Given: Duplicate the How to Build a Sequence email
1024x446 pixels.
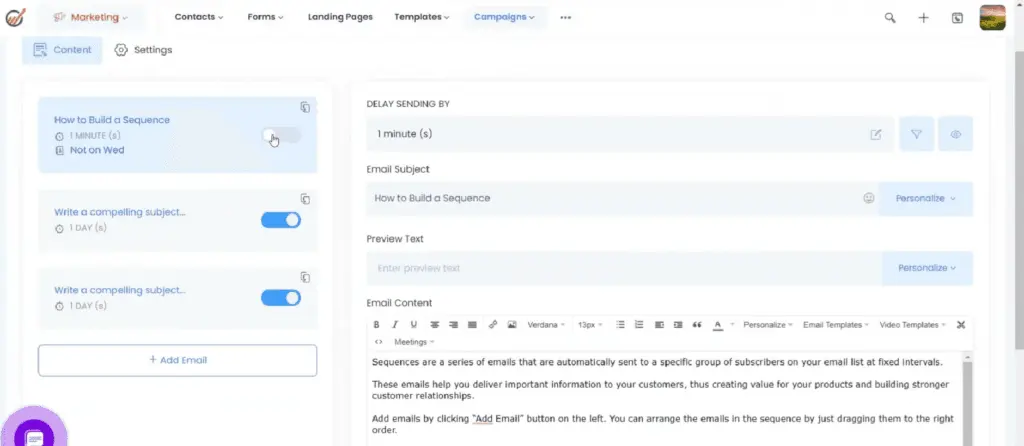Looking at the screenshot, I should pos(305,107).
